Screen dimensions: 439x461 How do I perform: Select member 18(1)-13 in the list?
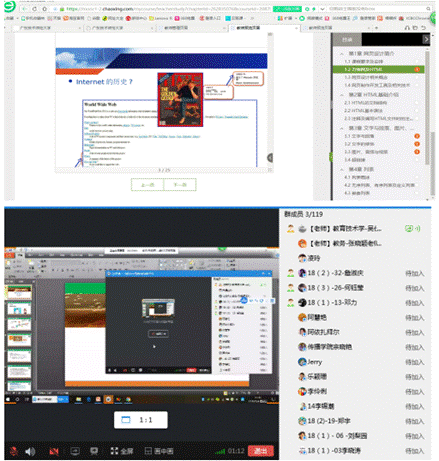click(x=327, y=303)
